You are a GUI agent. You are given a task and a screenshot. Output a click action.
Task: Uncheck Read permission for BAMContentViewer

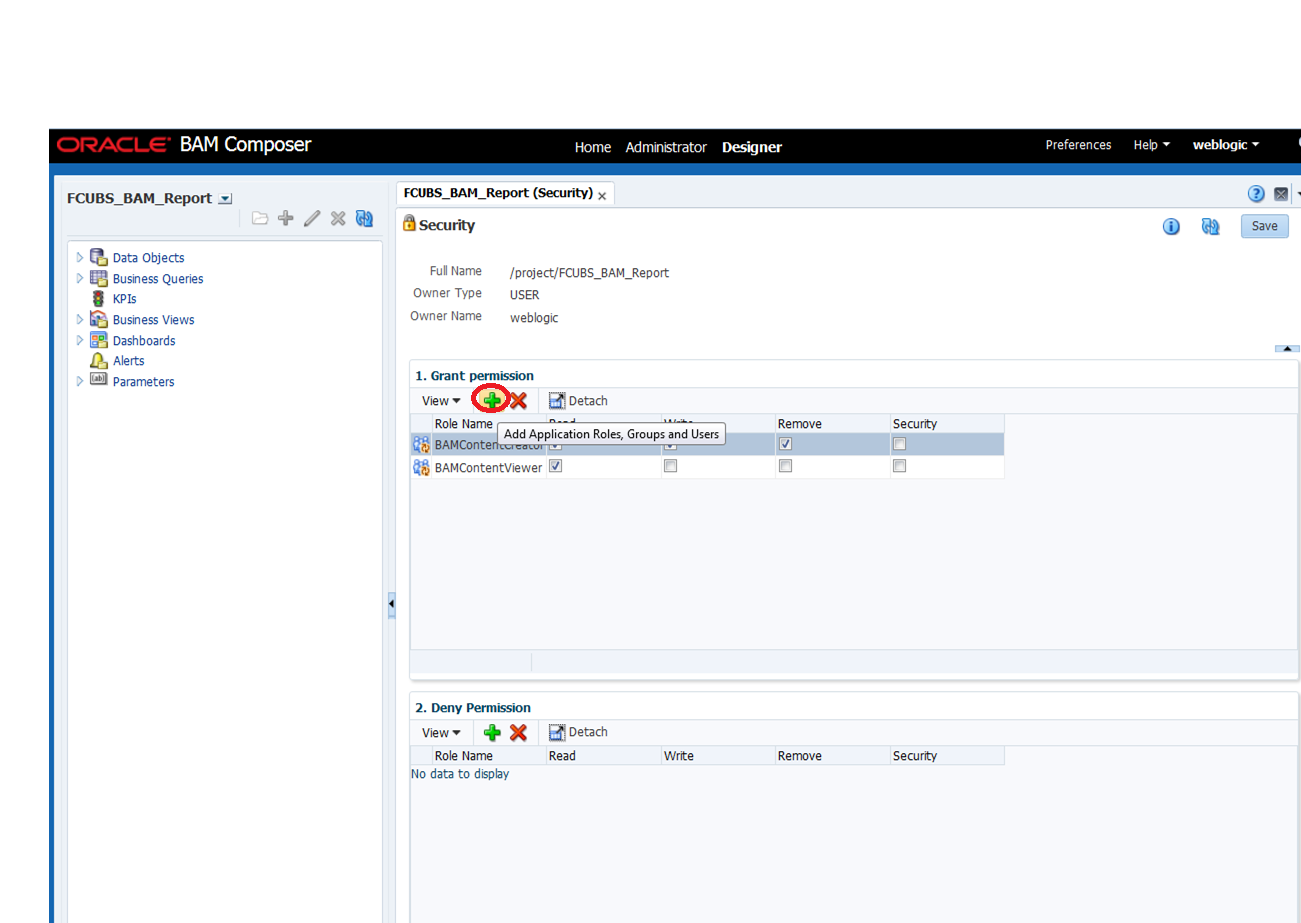556,466
